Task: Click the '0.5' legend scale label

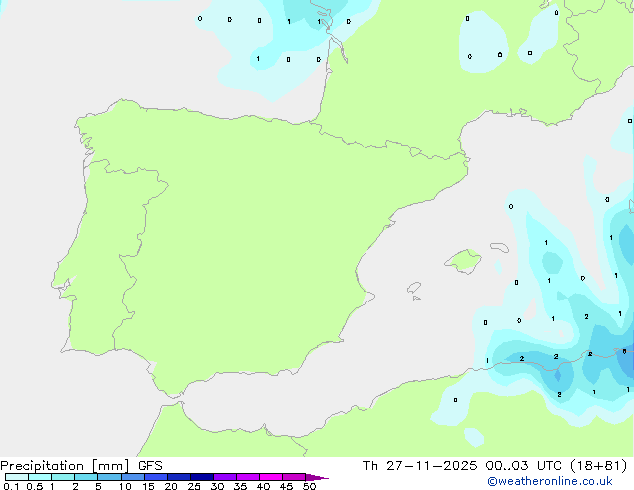Action: coord(35,486)
